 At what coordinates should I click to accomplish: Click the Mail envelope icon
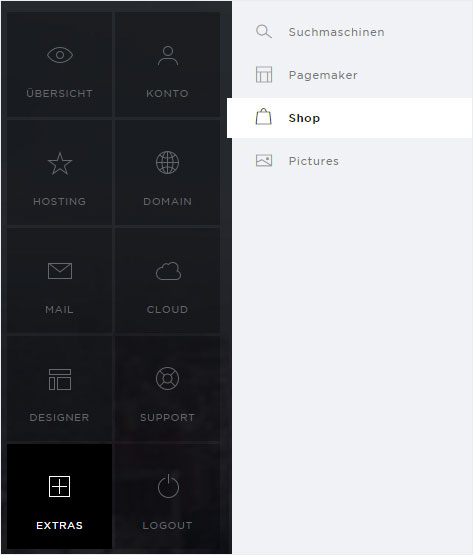[60, 271]
